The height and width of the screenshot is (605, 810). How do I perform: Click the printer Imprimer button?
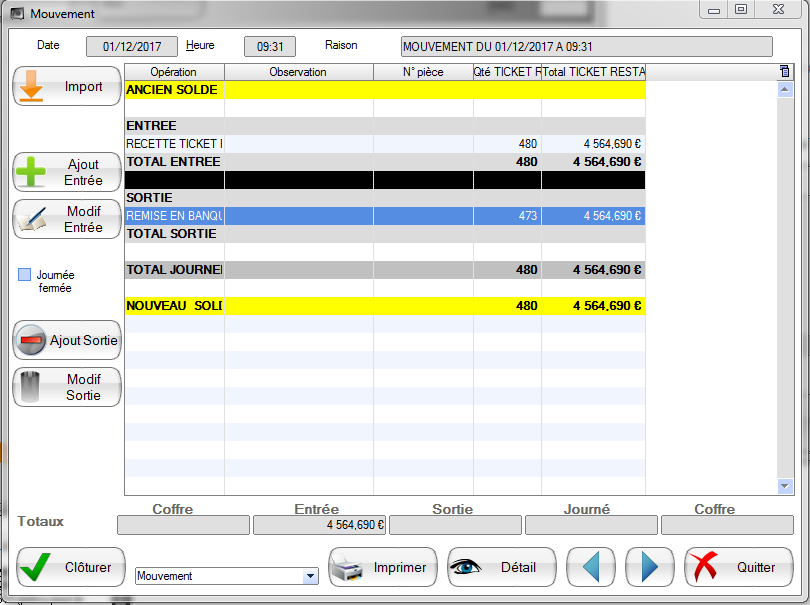pos(383,567)
